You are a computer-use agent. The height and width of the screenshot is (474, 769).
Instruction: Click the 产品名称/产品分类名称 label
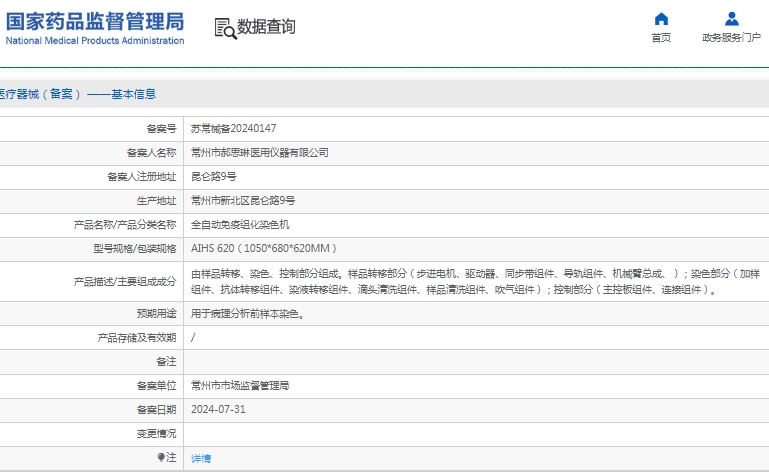(x=125, y=225)
